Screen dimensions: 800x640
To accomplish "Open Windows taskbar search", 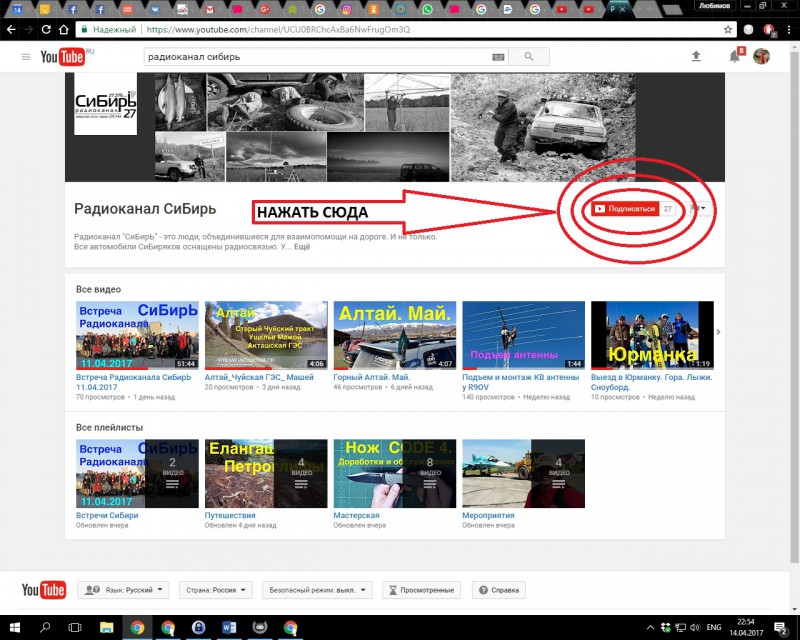I will (x=45, y=627).
